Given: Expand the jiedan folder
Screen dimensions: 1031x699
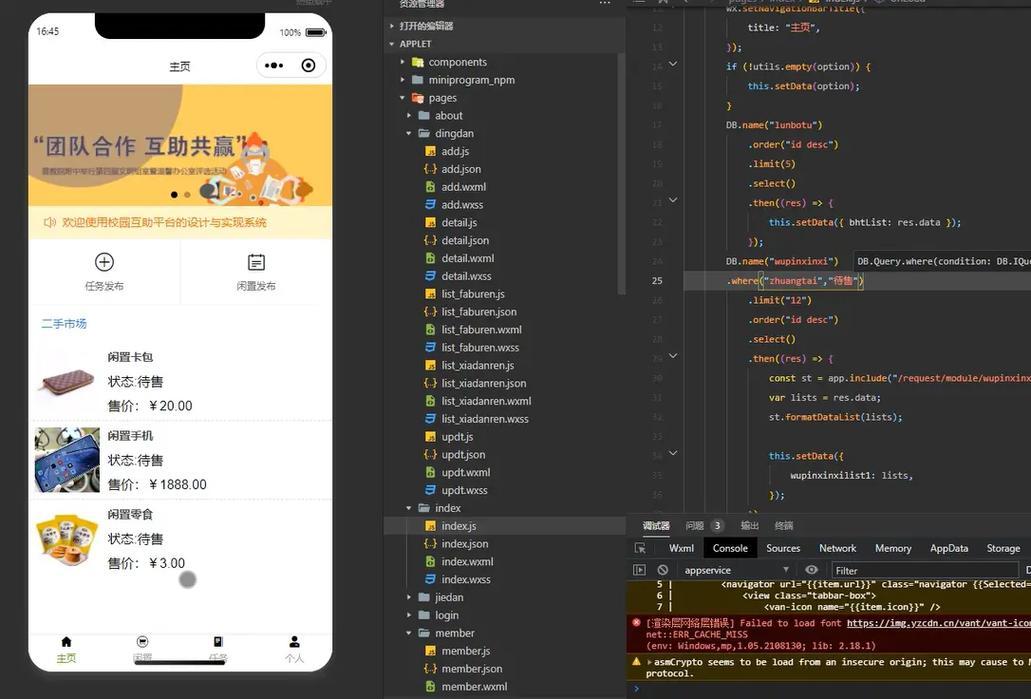Looking at the screenshot, I should pyautogui.click(x=409, y=597).
